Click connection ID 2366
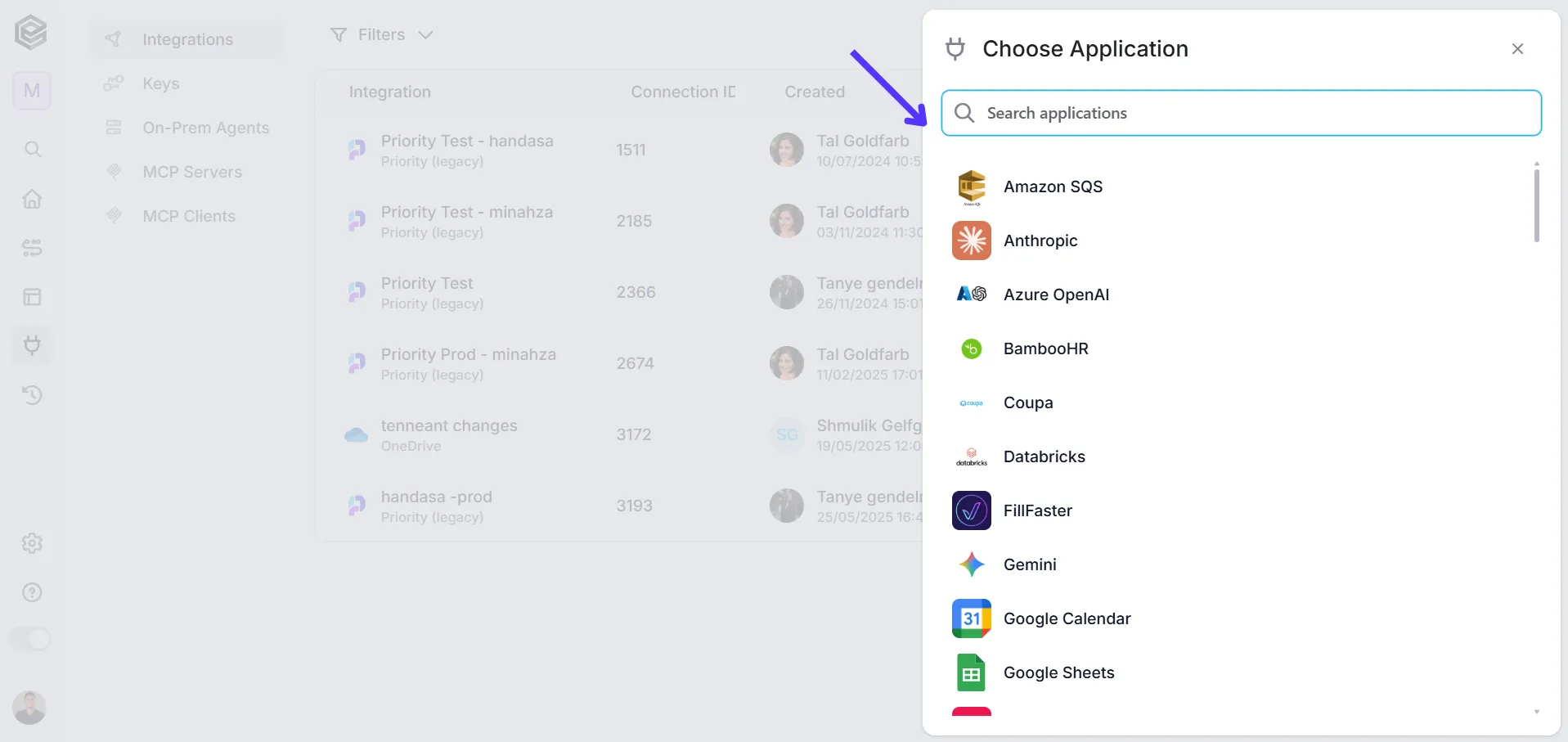1568x742 pixels. [636, 292]
